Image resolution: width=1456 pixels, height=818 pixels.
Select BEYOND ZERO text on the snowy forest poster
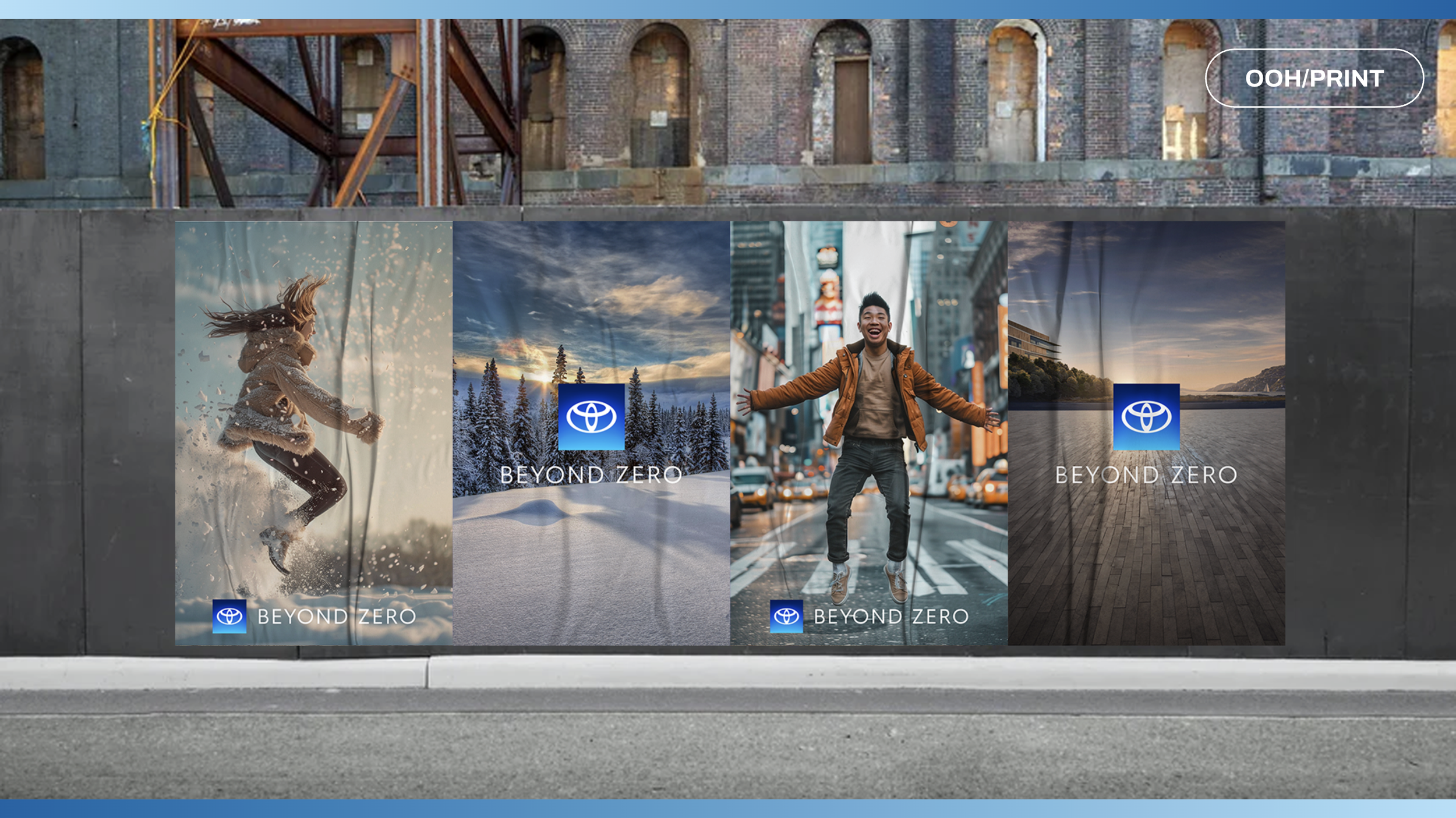[x=591, y=475]
